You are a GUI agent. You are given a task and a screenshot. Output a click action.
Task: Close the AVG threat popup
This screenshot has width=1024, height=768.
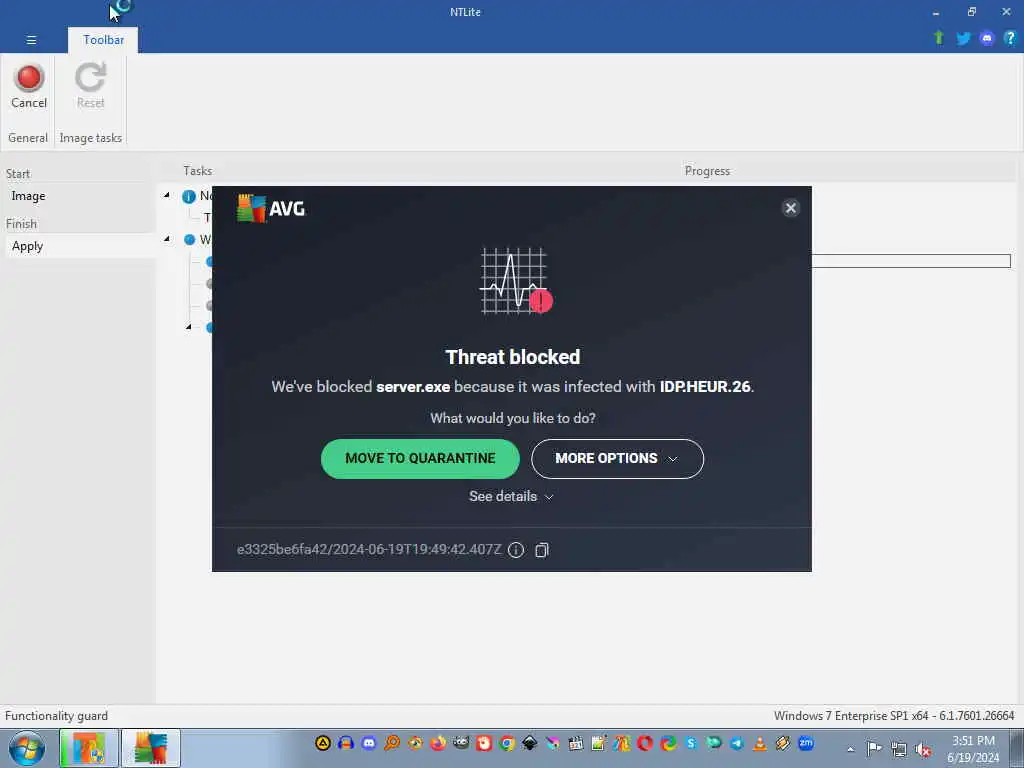790,208
